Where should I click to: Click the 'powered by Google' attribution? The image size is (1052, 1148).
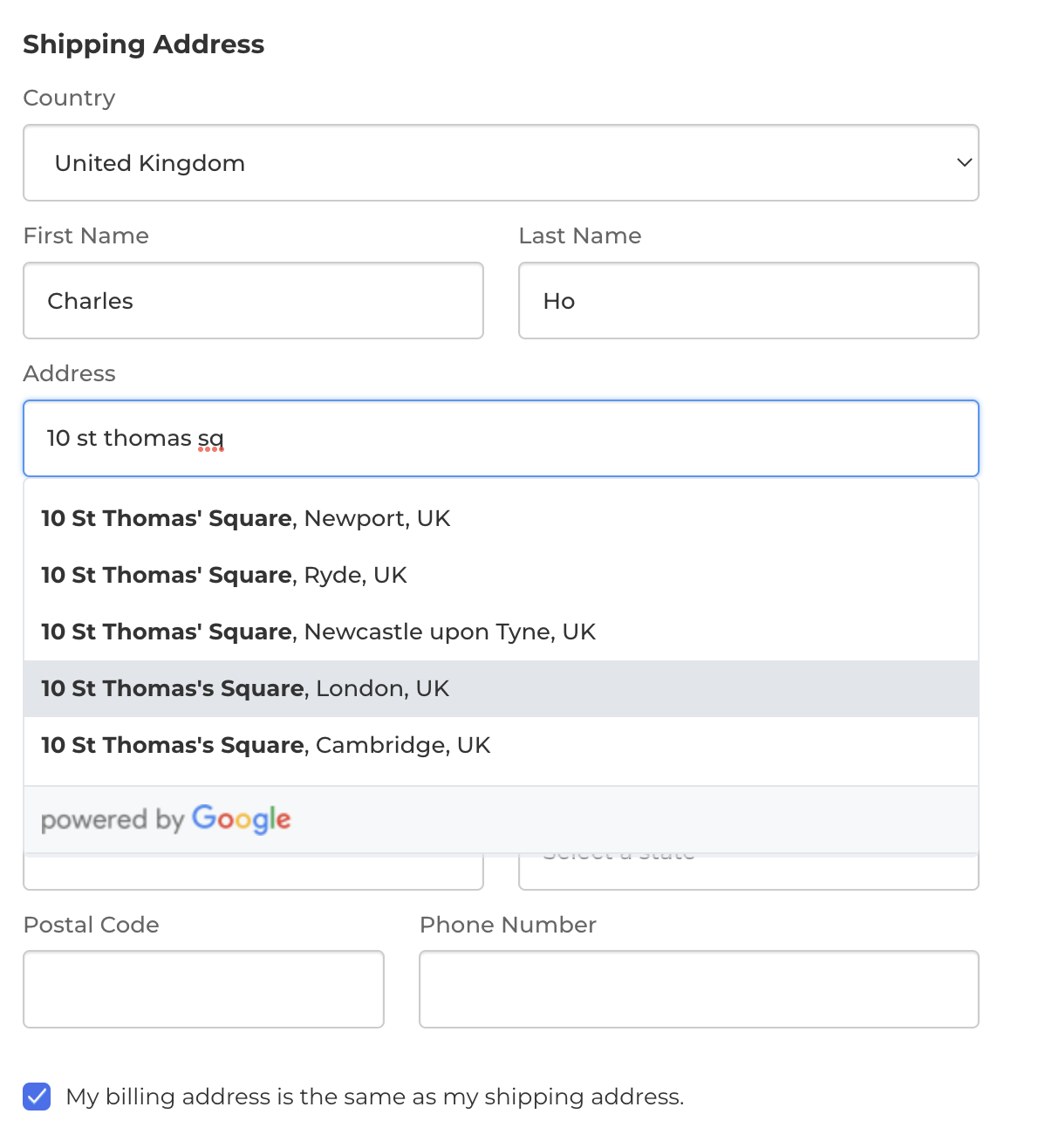coord(165,818)
